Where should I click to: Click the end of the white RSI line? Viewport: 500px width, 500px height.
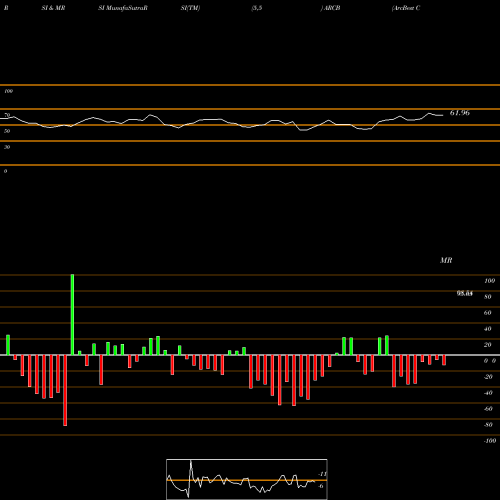click(x=443, y=115)
